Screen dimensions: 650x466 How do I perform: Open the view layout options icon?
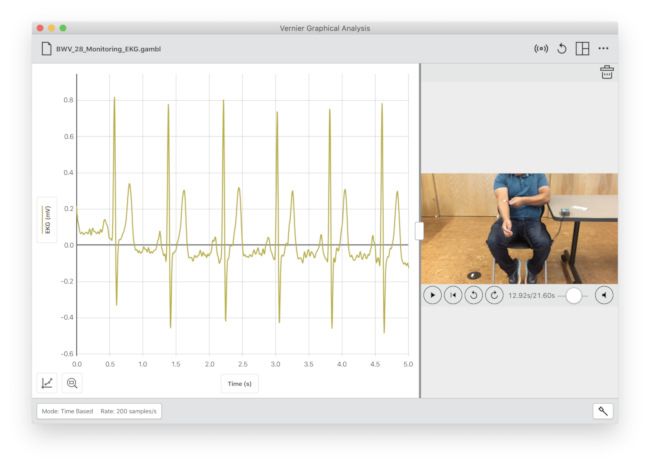coord(582,49)
